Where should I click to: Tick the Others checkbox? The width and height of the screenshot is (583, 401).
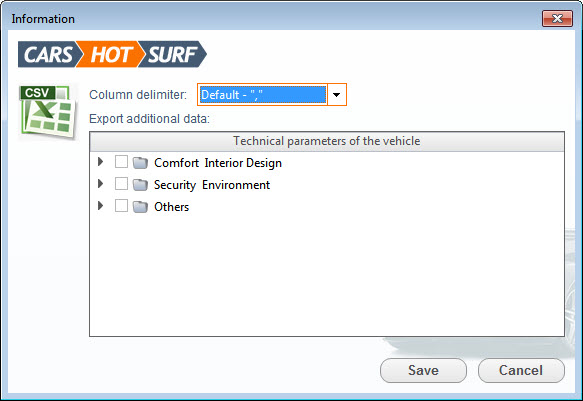click(x=121, y=206)
